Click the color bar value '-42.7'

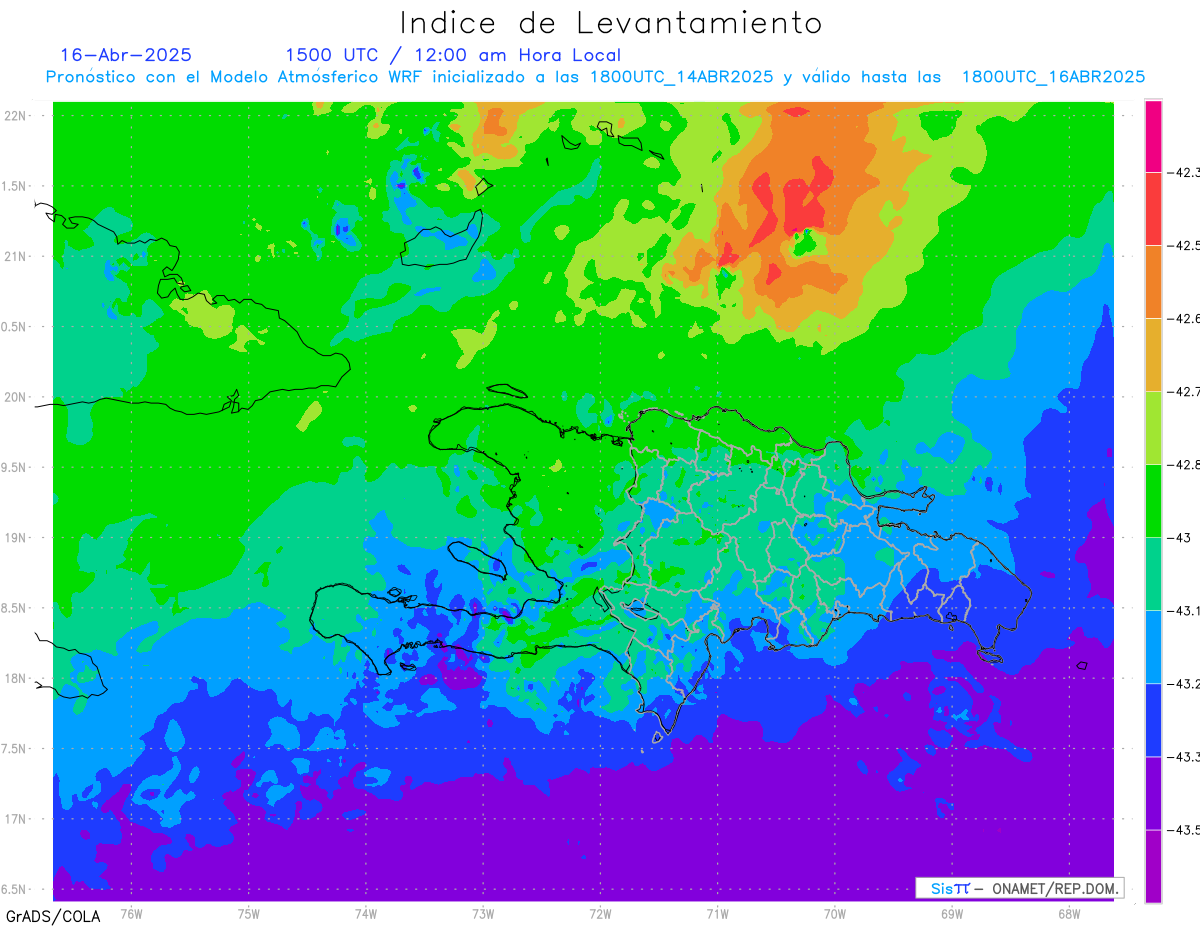[x=1185, y=391]
